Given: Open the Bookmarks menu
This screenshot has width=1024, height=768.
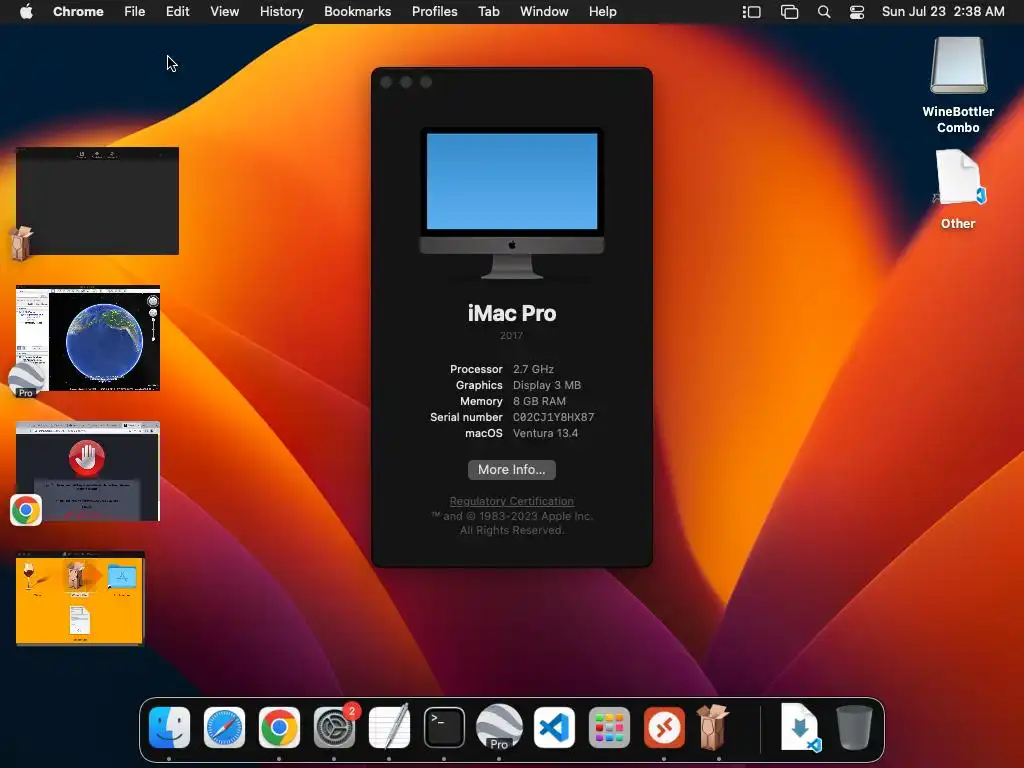Looking at the screenshot, I should (357, 12).
